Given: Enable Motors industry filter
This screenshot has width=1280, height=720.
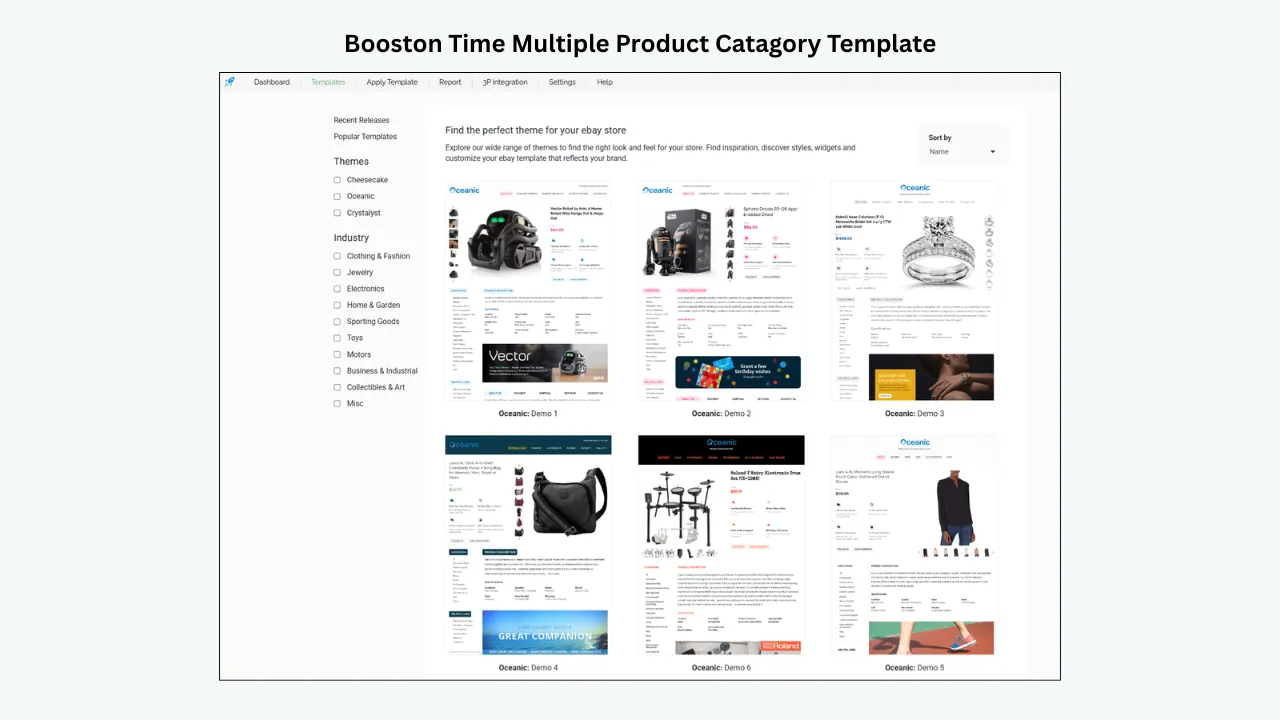Looking at the screenshot, I should tap(337, 354).
